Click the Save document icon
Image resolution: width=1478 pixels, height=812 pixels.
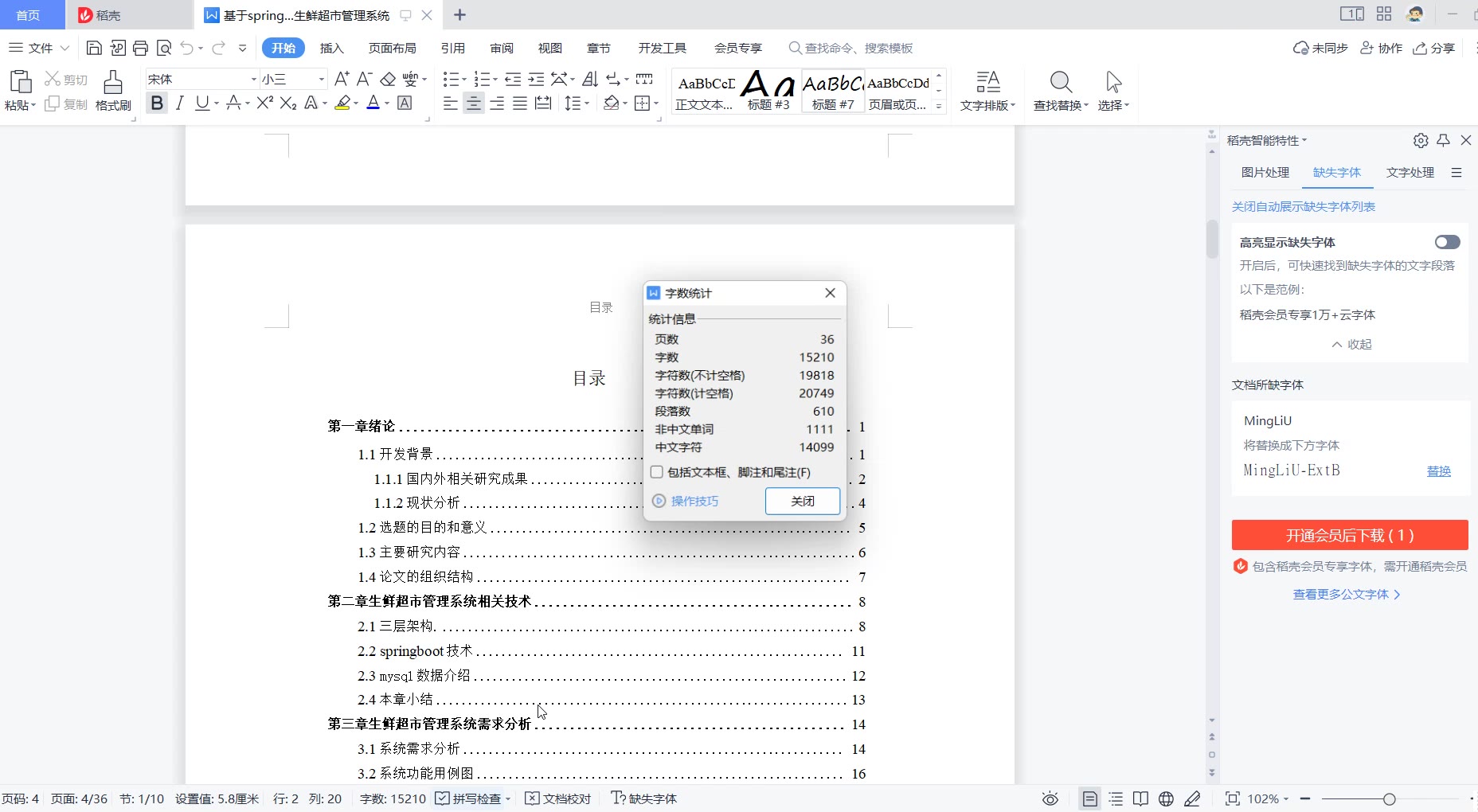tap(94, 48)
